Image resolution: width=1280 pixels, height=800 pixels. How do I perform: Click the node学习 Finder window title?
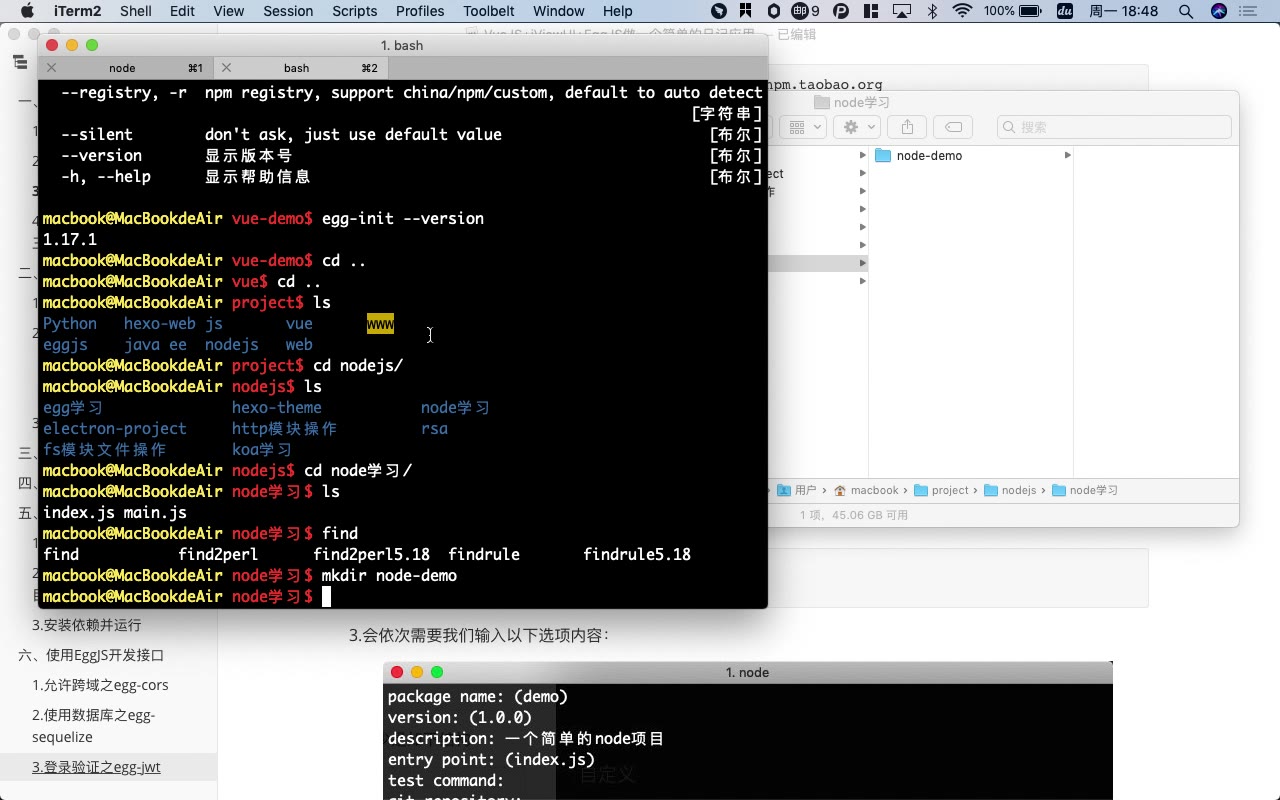click(x=852, y=102)
